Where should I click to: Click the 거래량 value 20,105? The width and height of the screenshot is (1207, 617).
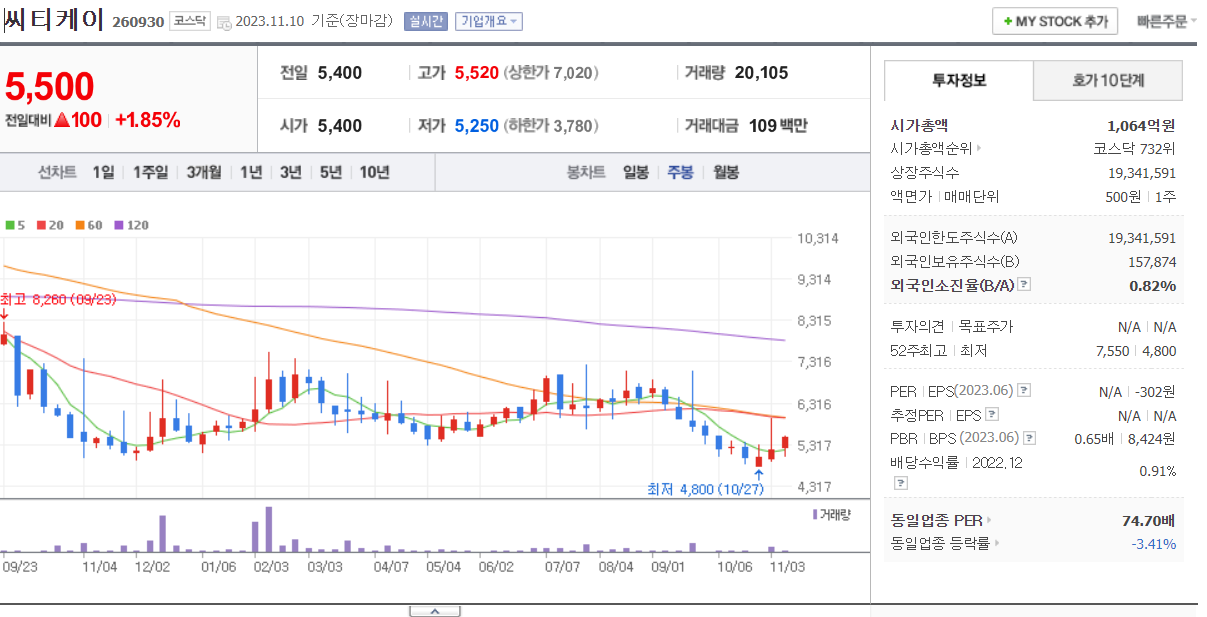click(761, 72)
